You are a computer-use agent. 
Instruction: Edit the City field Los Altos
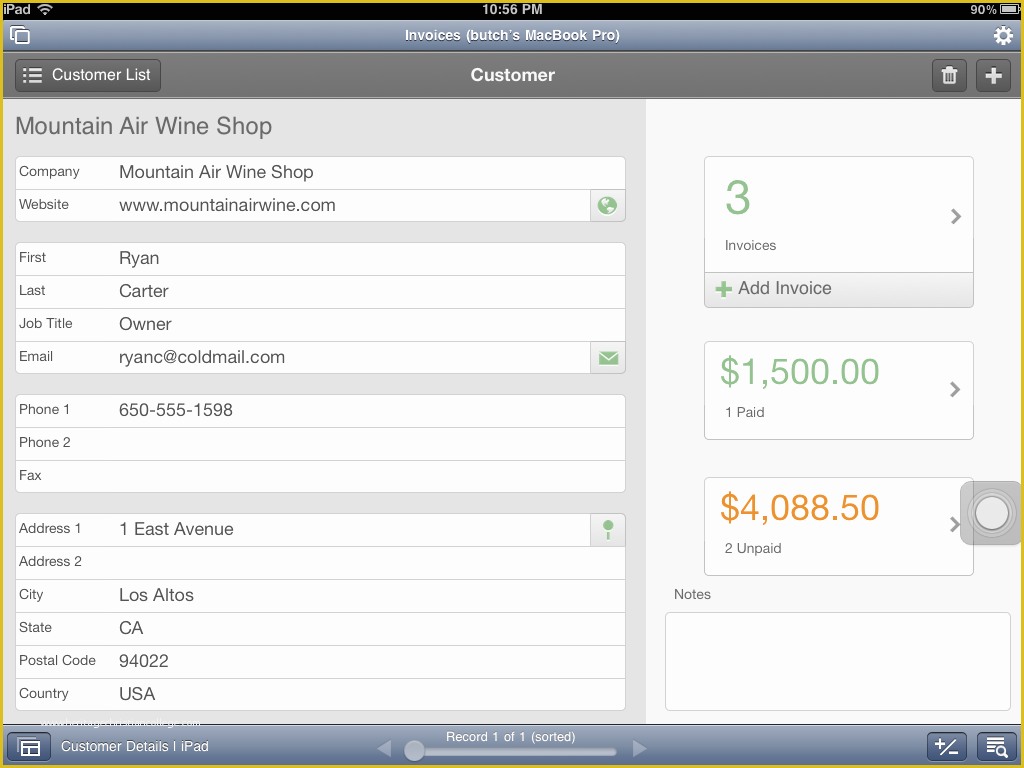[x=320, y=596]
